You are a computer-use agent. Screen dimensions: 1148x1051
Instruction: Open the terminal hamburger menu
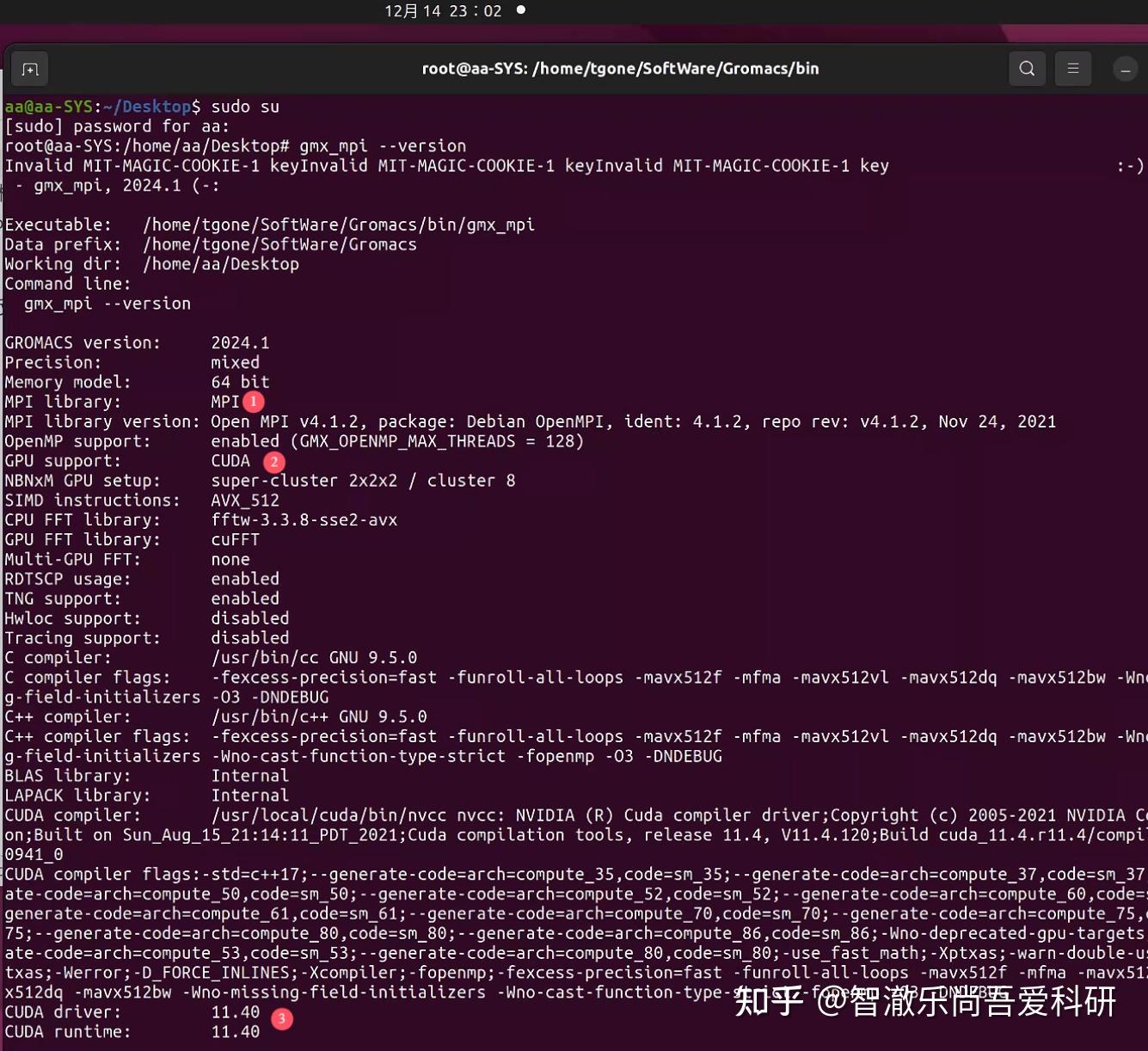(1073, 68)
